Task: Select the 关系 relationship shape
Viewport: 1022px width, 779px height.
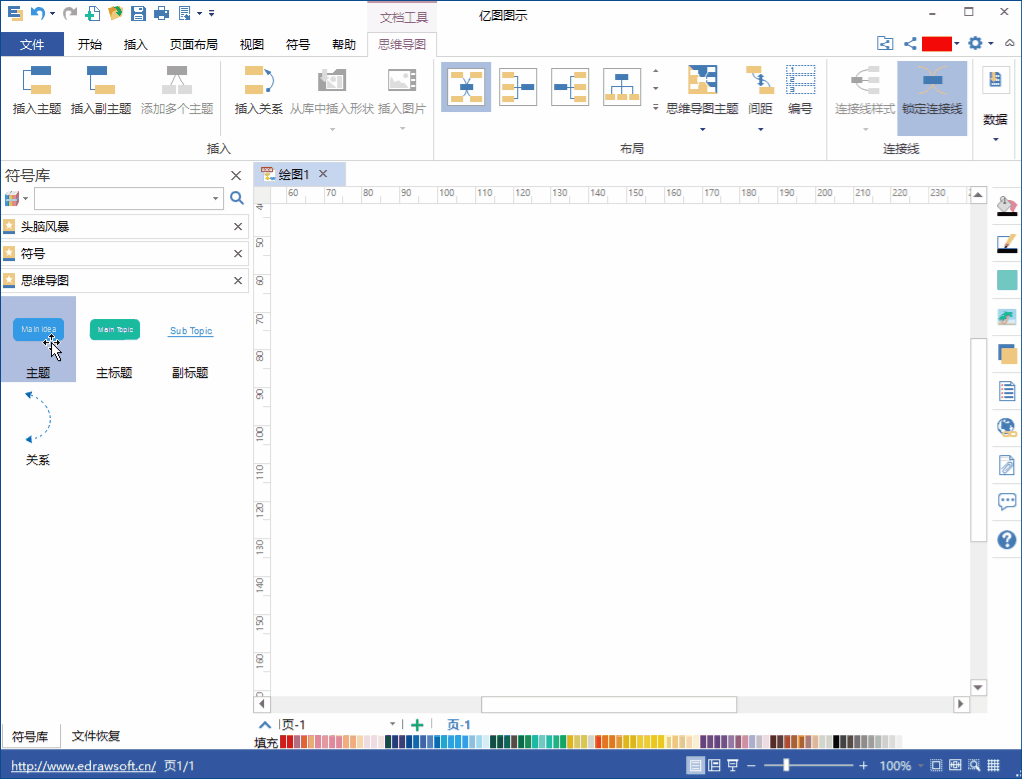Action: coord(37,428)
